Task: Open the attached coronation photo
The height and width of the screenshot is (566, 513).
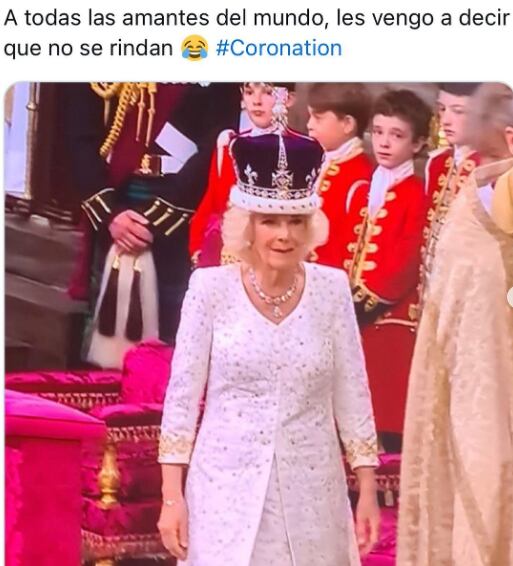Action: point(258,324)
